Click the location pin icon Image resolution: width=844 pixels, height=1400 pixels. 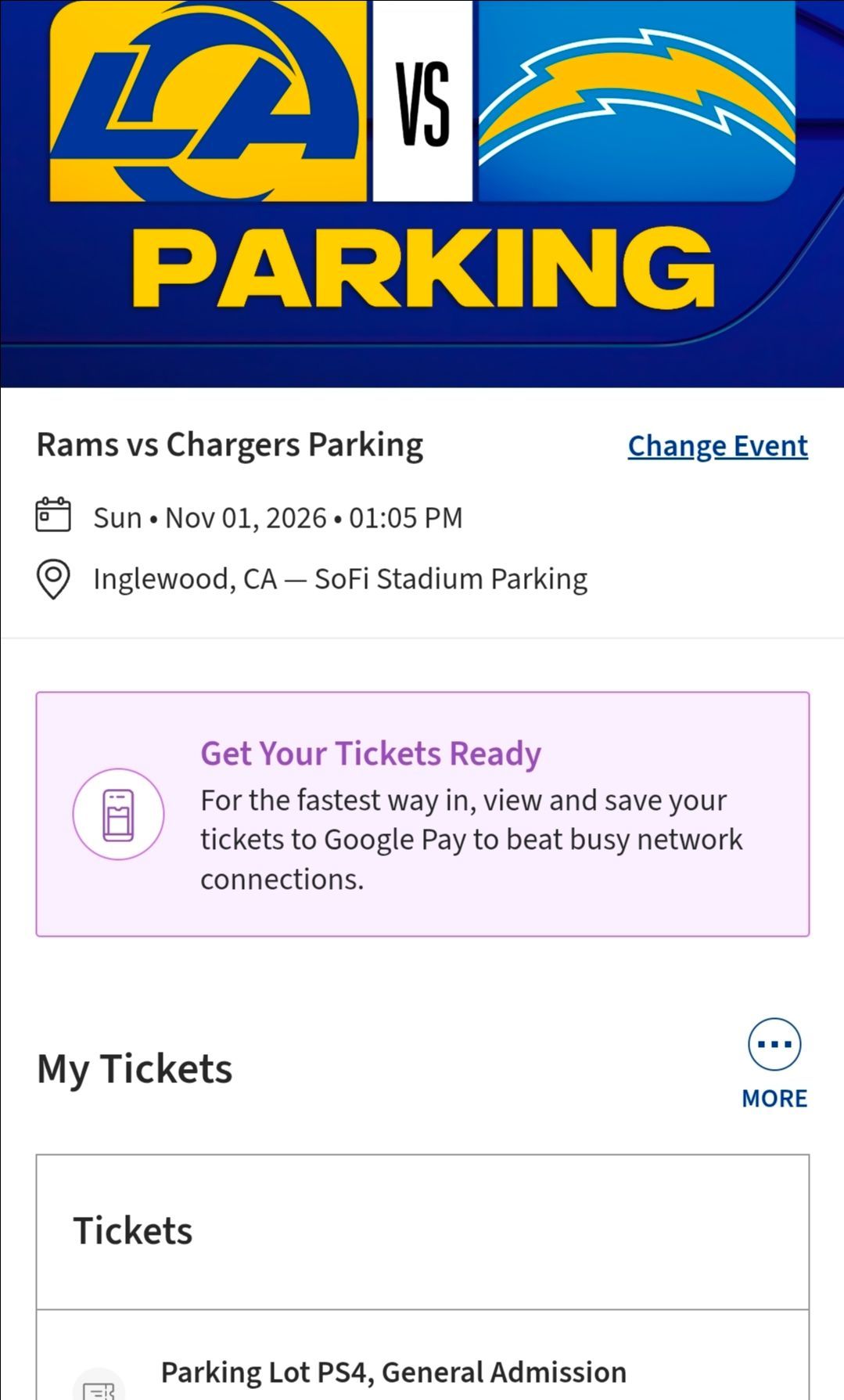coord(53,579)
